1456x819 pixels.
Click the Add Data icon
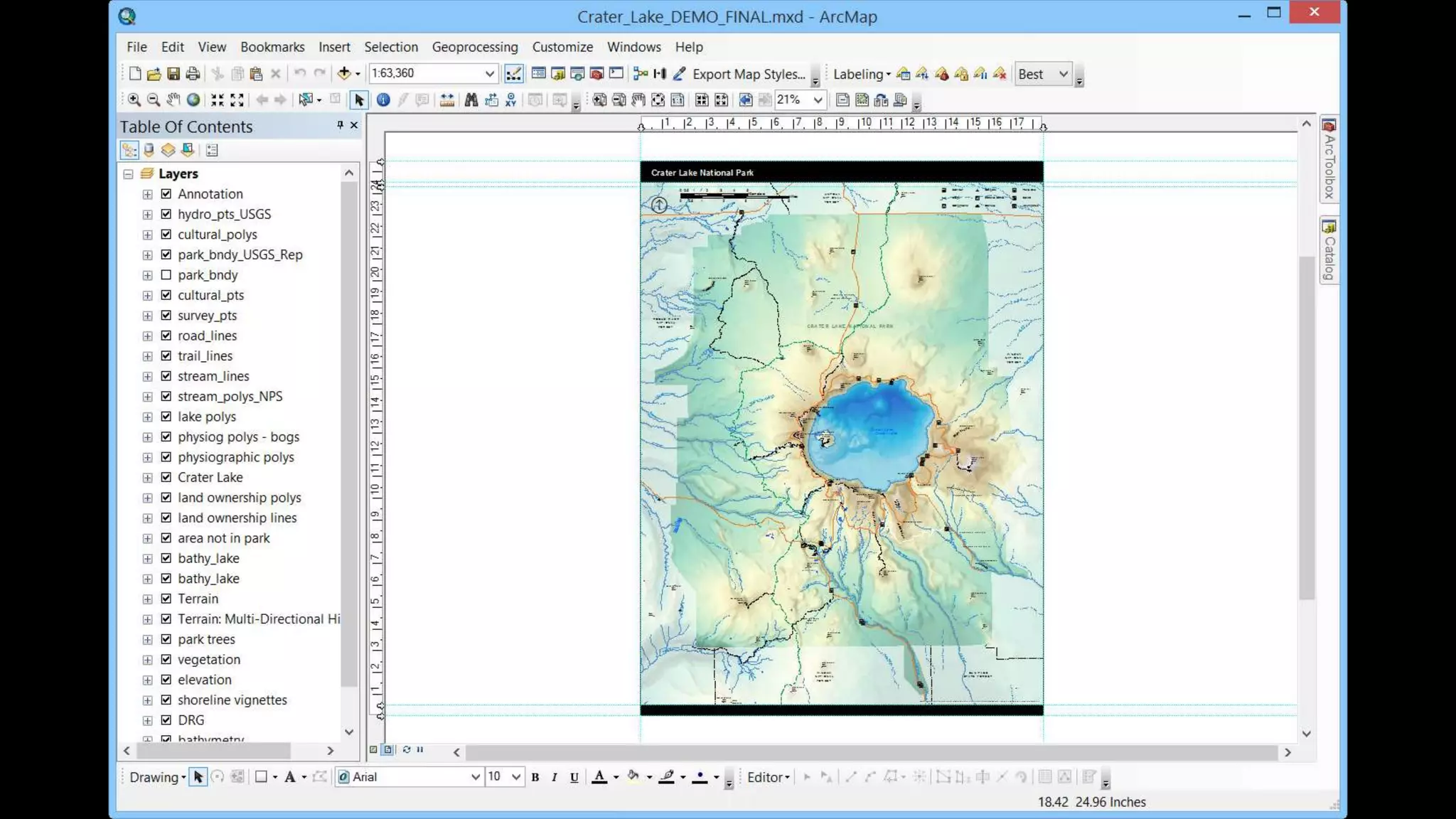point(344,73)
